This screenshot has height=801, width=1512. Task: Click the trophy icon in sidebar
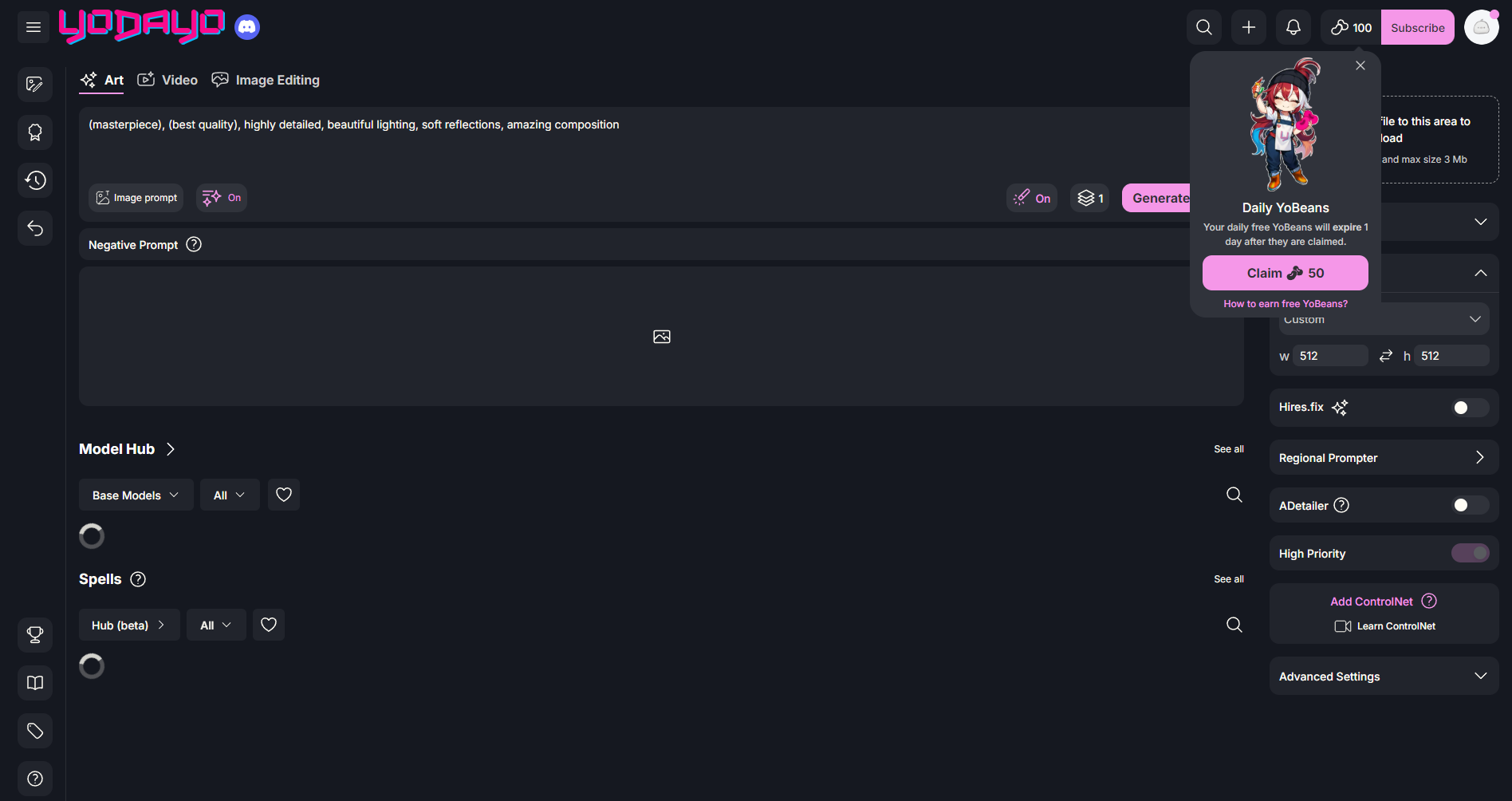pyautogui.click(x=35, y=635)
